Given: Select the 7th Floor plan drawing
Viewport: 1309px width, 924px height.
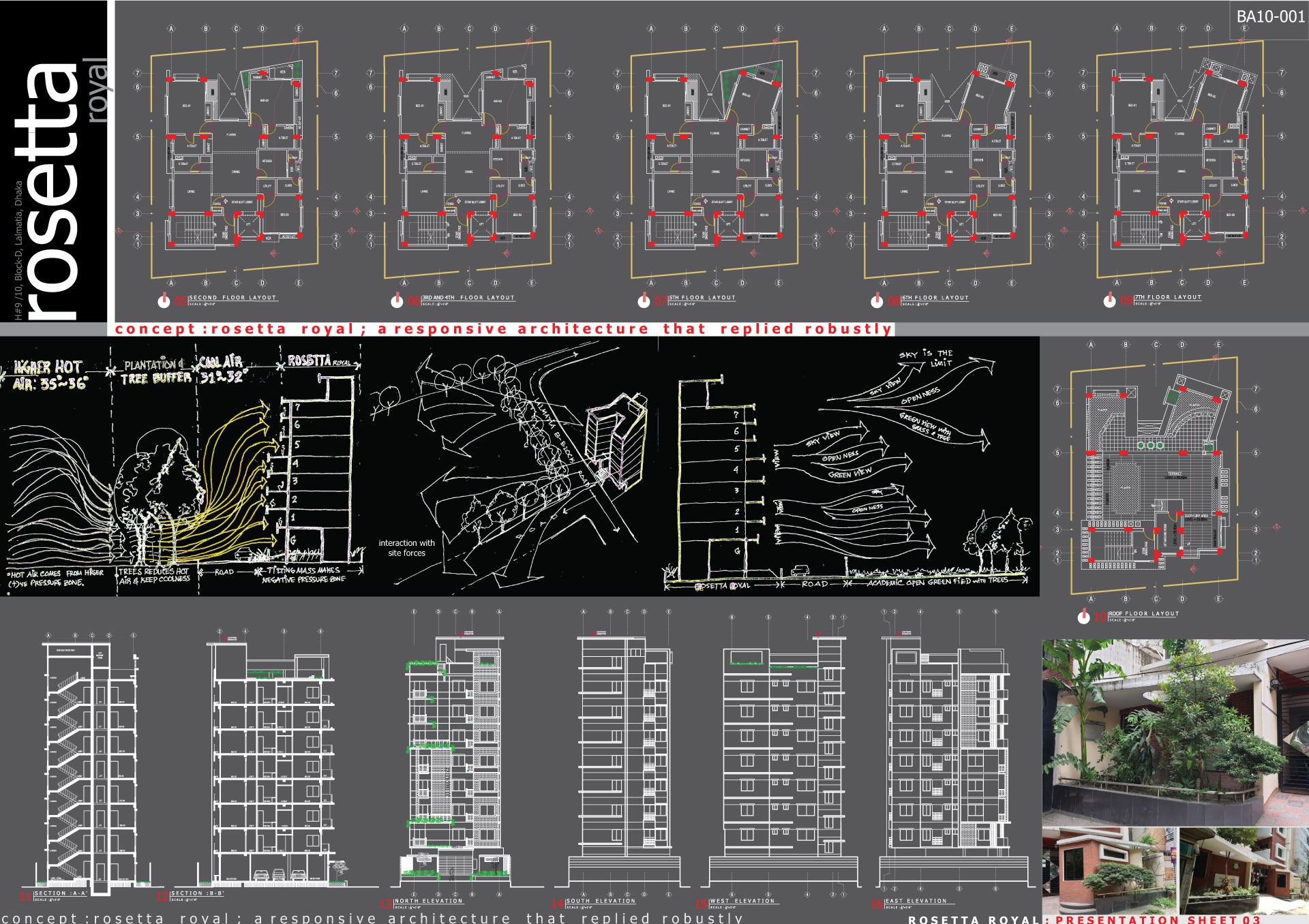Looking at the screenshot, I should (x=1182, y=155).
